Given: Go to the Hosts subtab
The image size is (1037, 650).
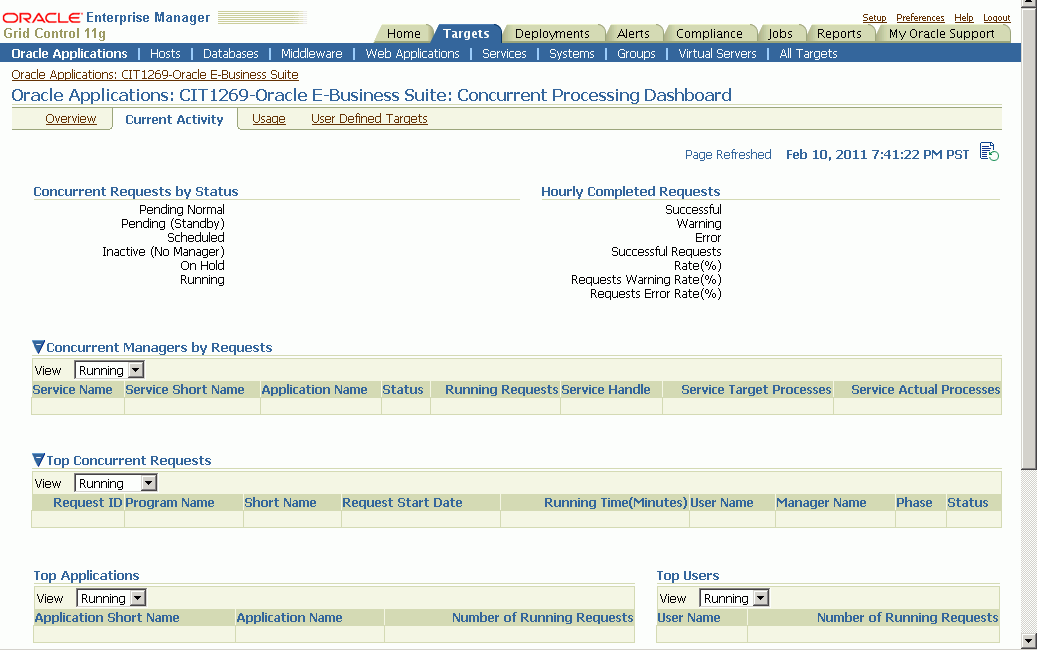Looking at the screenshot, I should [165, 54].
